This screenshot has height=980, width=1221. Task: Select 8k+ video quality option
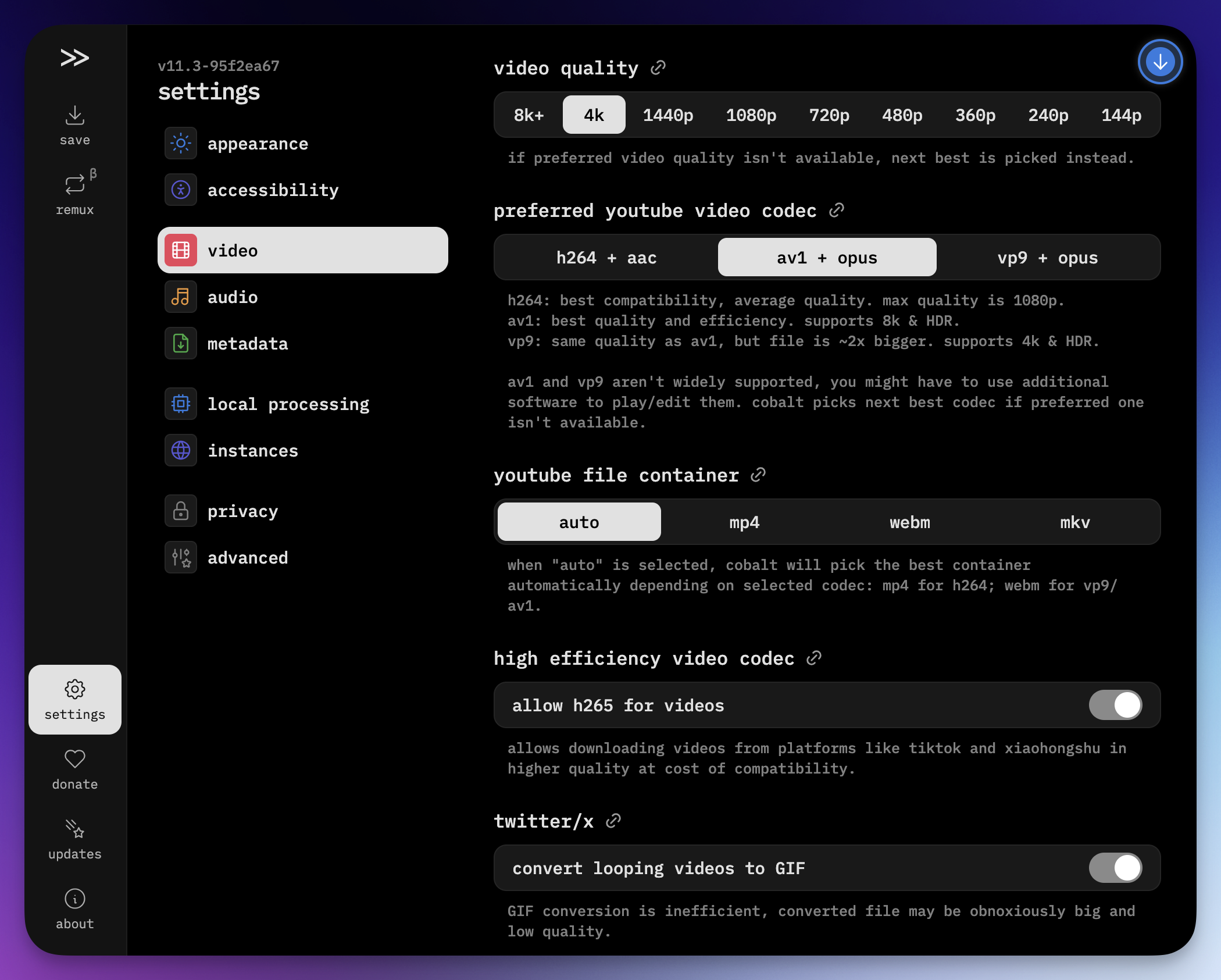(529, 115)
